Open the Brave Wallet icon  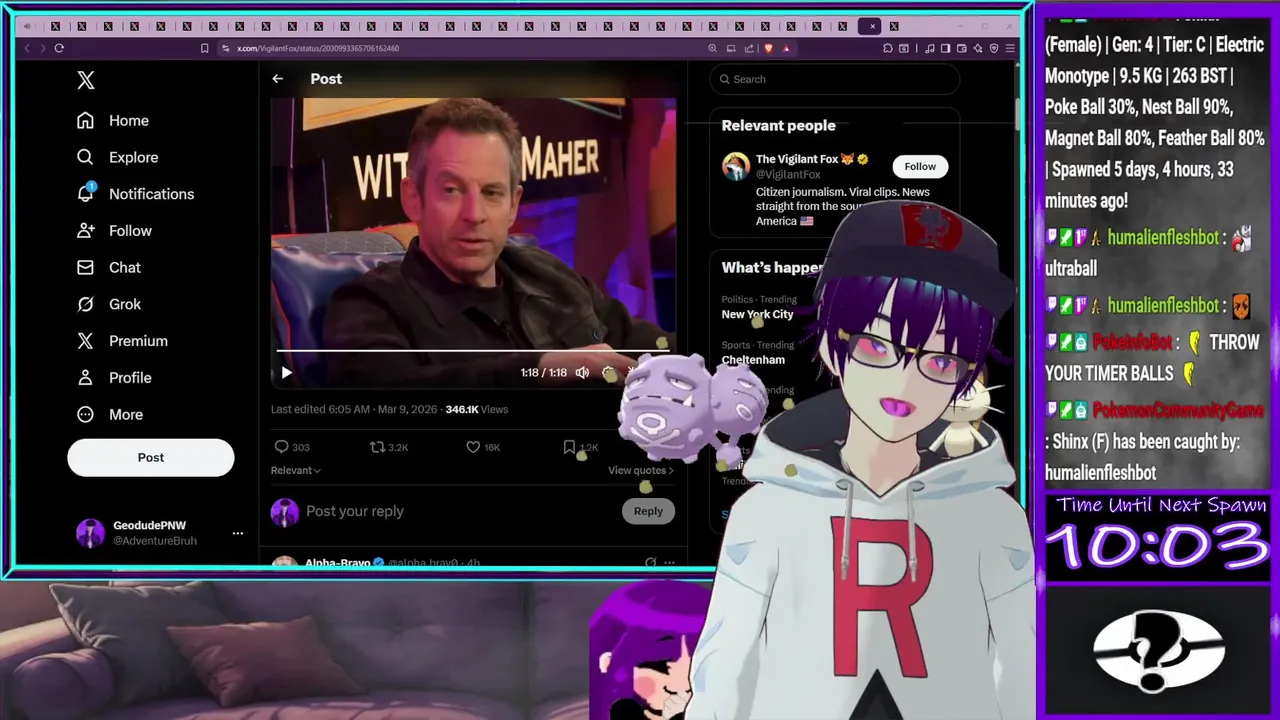[962, 48]
